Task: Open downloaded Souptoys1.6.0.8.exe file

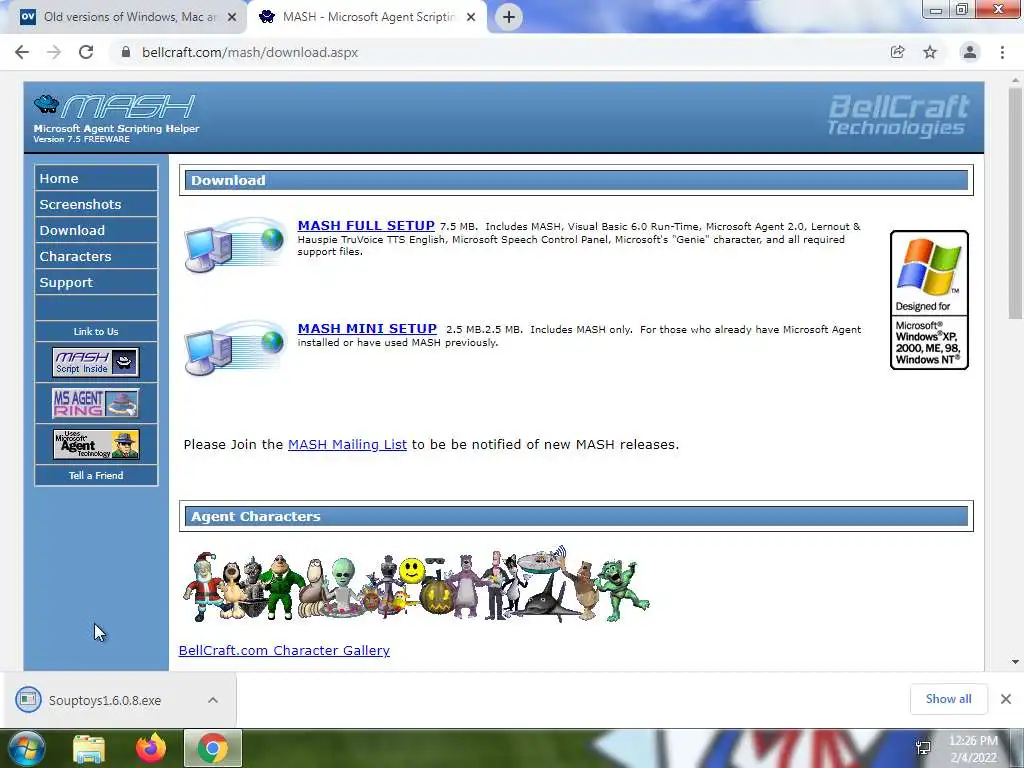Action: (104, 700)
